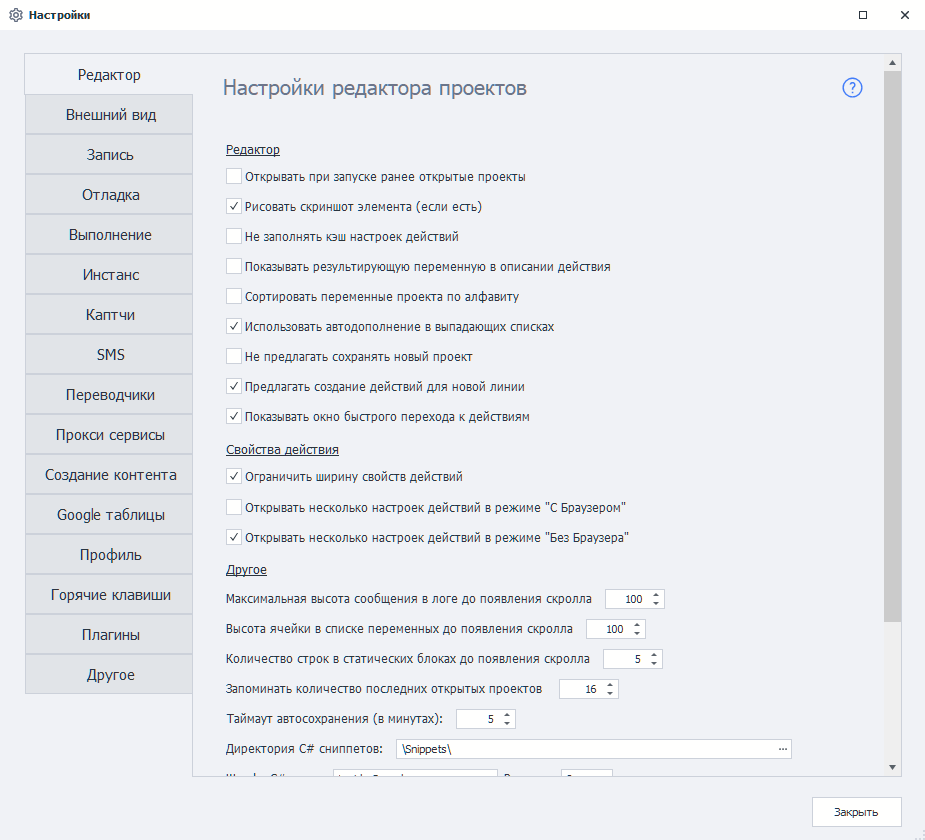Maximize the Настройки window
Viewport: 925px width, 840px height.
tap(863, 15)
